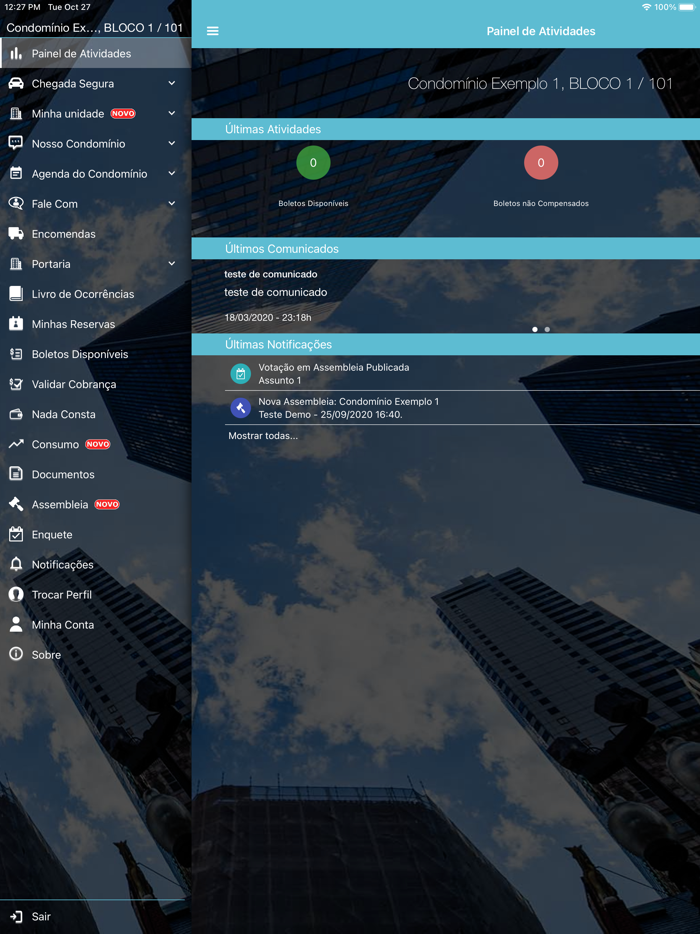Click the Validar Cobrança icon

pyautogui.click(x=16, y=384)
